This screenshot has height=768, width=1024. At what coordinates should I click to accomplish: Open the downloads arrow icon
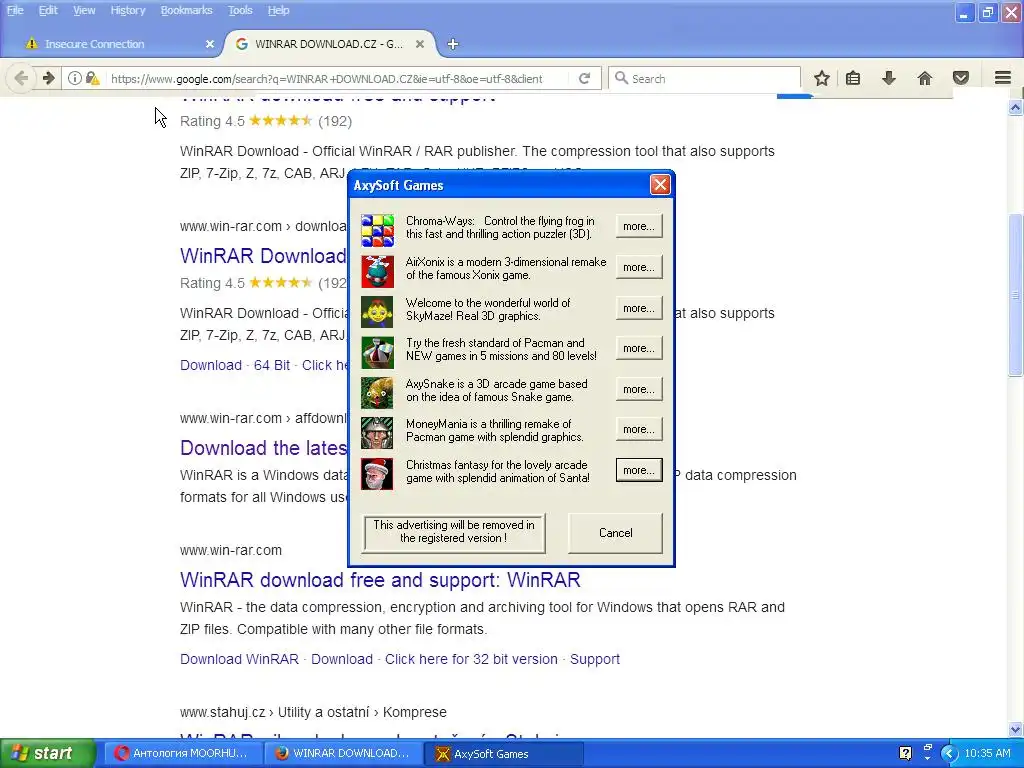[x=889, y=78]
